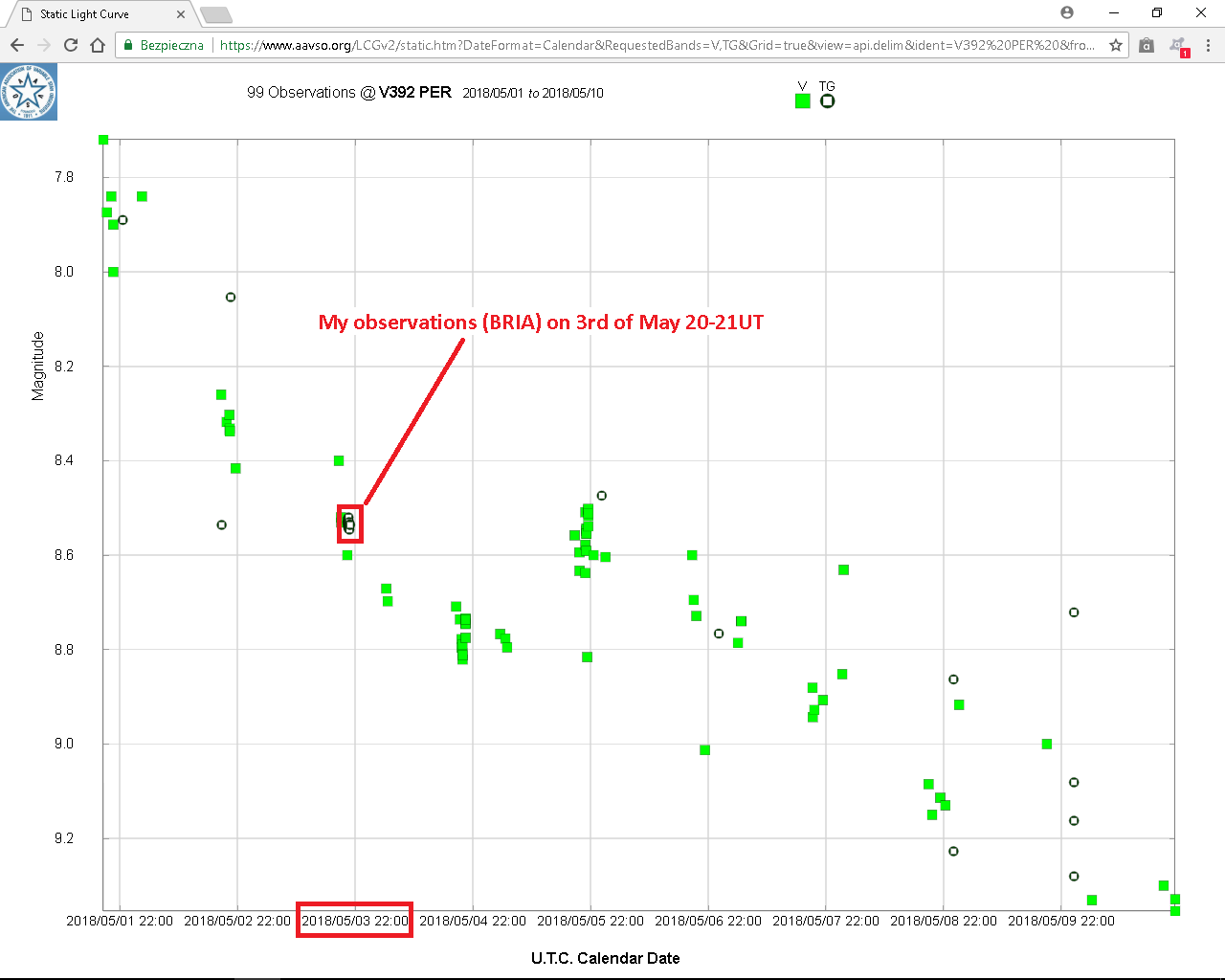The height and width of the screenshot is (980, 1225).
Task: Click the gray extension icon beside the star
Action: pyautogui.click(x=1147, y=45)
